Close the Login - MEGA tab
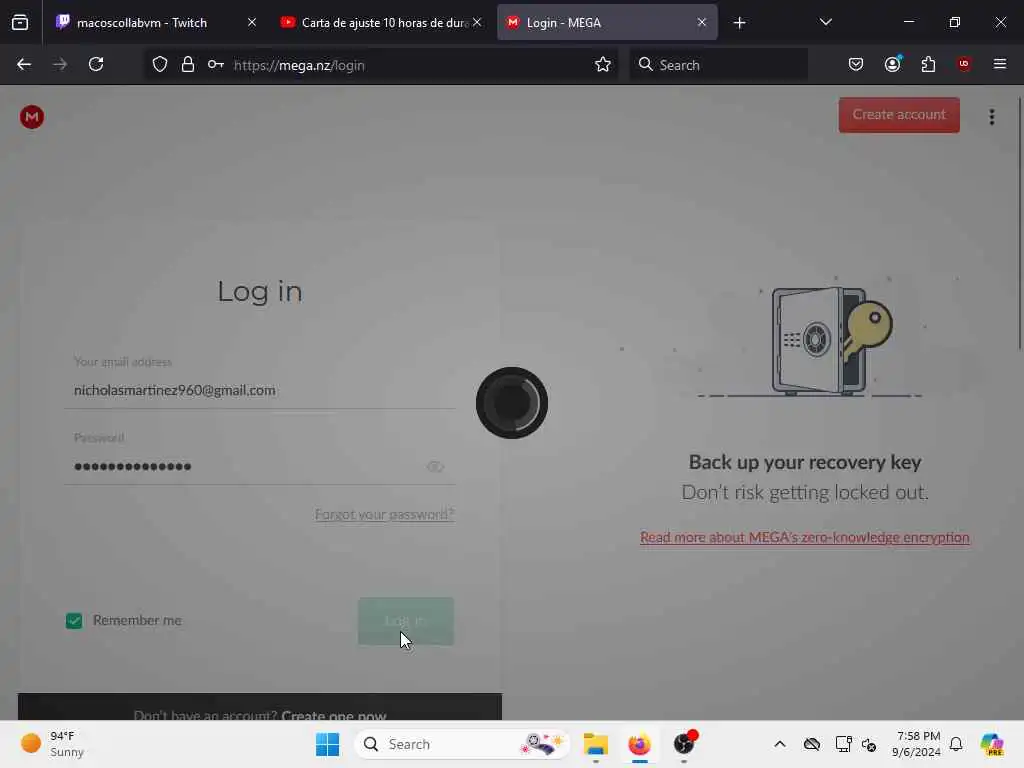 (x=701, y=23)
